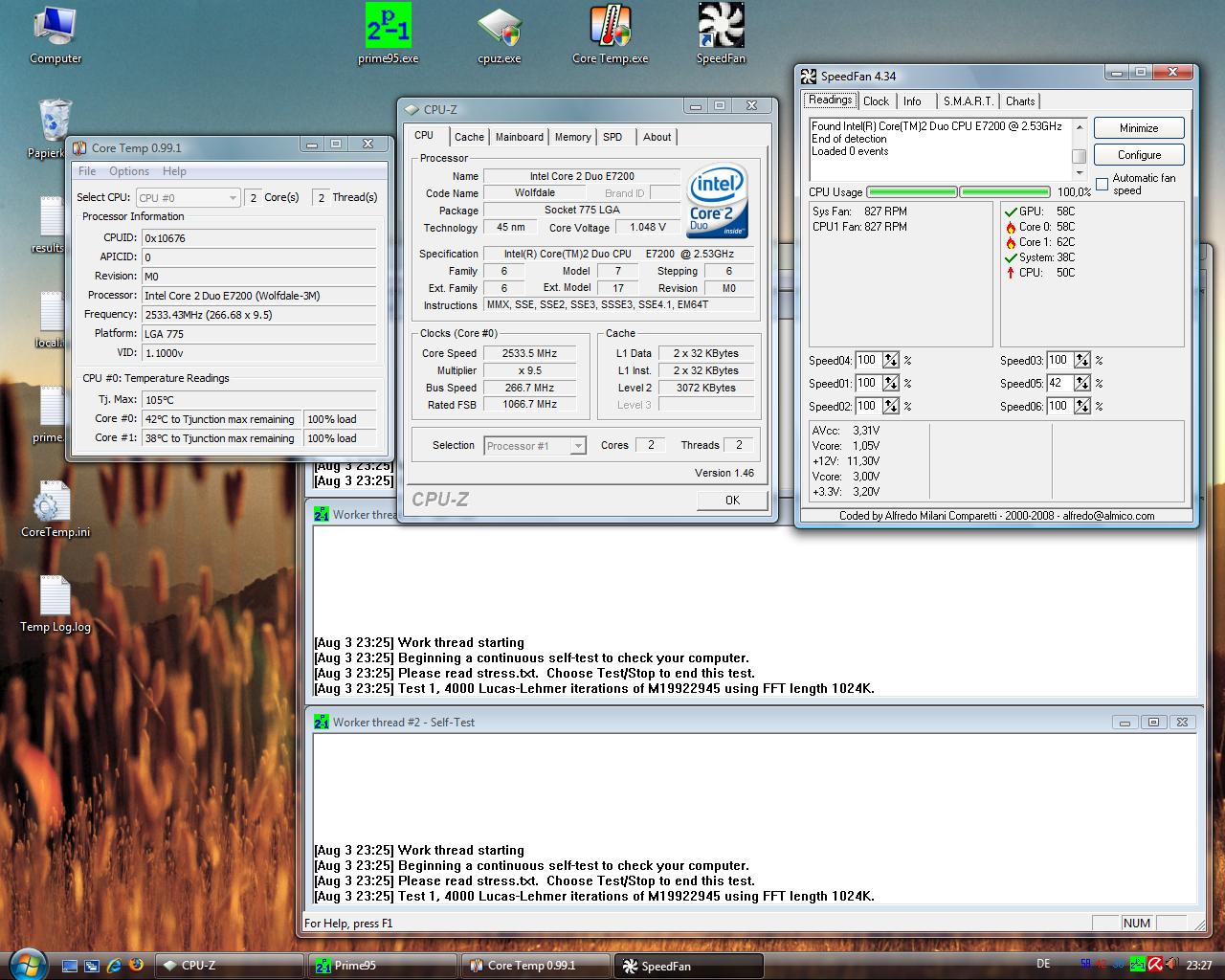Screen dimensions: 1225x980
Task: Open the Temp Log.log file icon
Action: [x=55, y=605]
